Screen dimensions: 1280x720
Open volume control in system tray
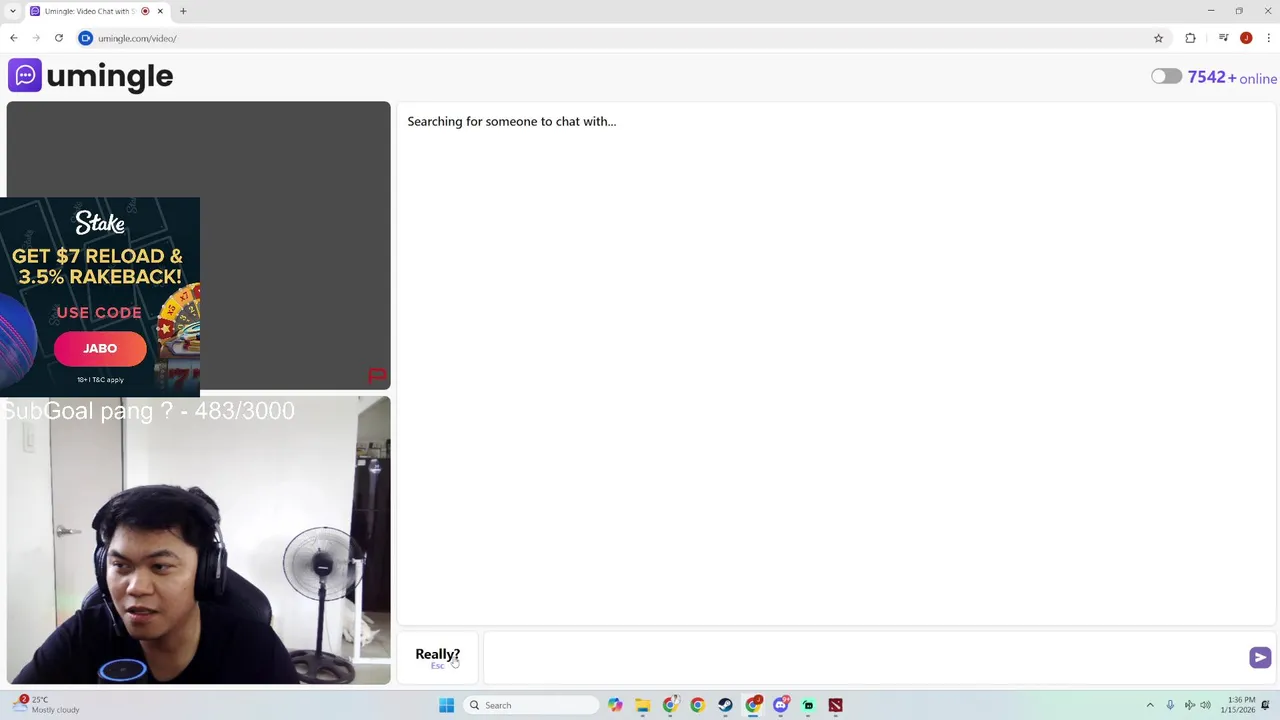click(x=1205, y=705)
